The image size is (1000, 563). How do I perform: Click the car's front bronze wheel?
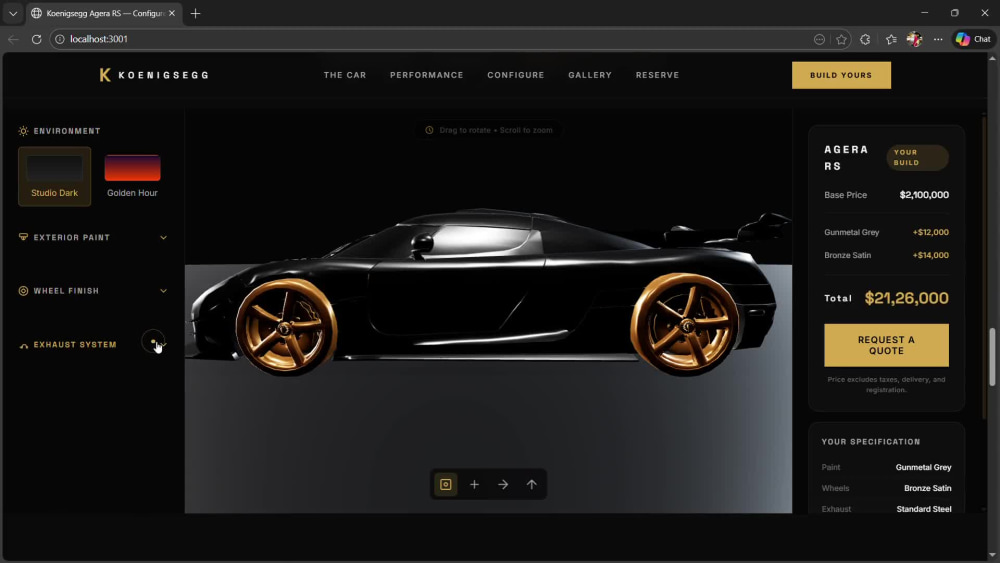[285, 328]
